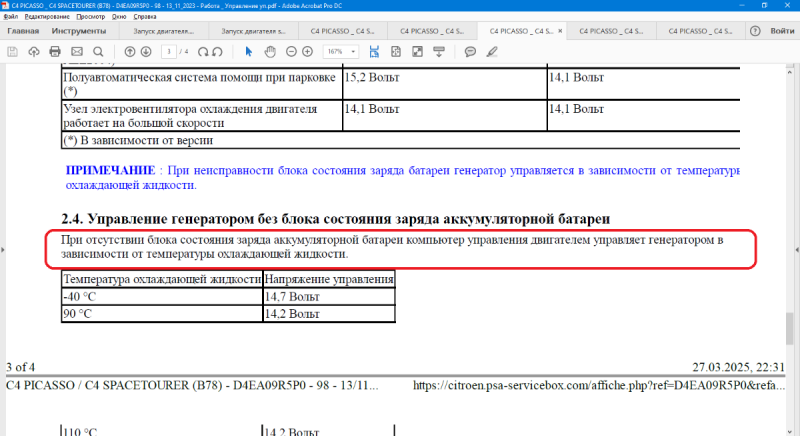Zoom in with plus icon
Screen dimensions: 800x436
point(310,51)
